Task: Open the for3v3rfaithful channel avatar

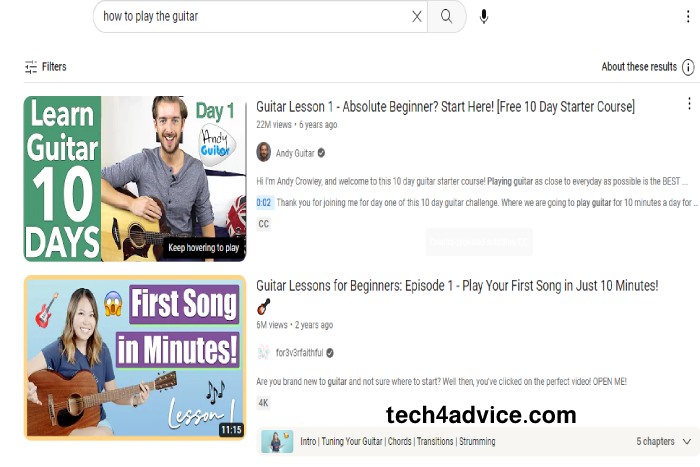Action: [263, 353]
